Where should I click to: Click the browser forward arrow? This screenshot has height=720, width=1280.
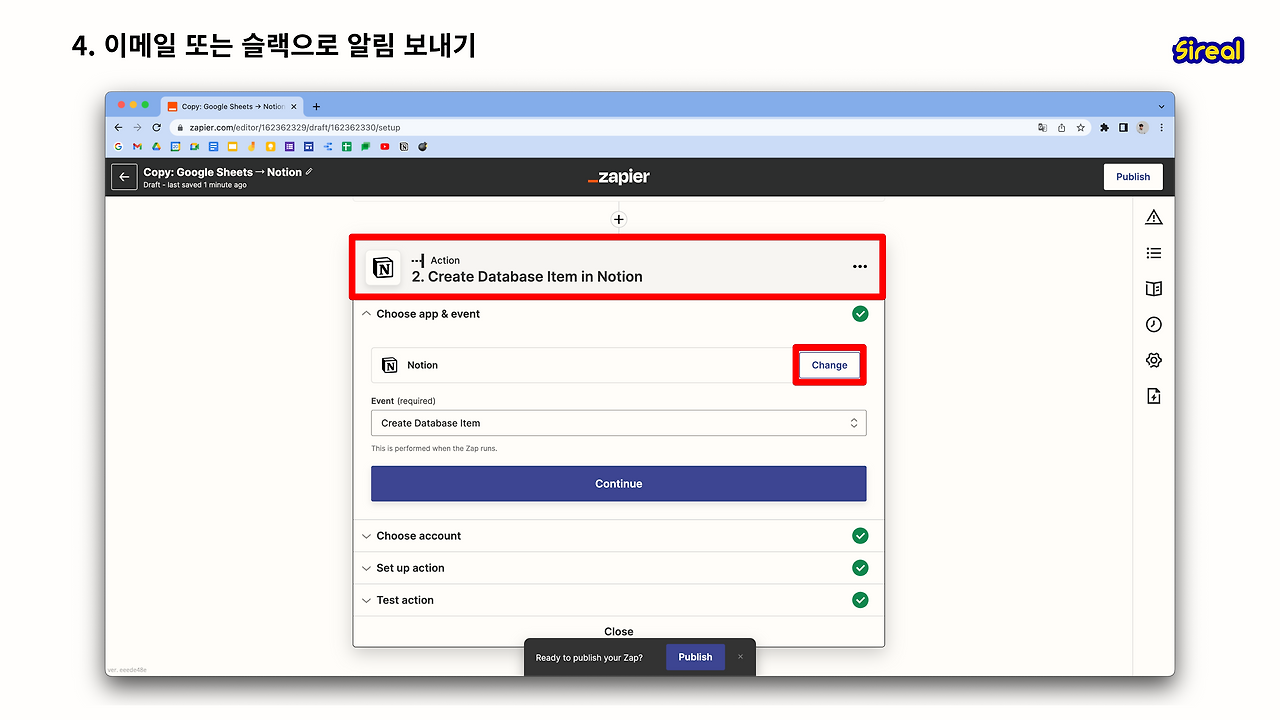click(137, 128)
